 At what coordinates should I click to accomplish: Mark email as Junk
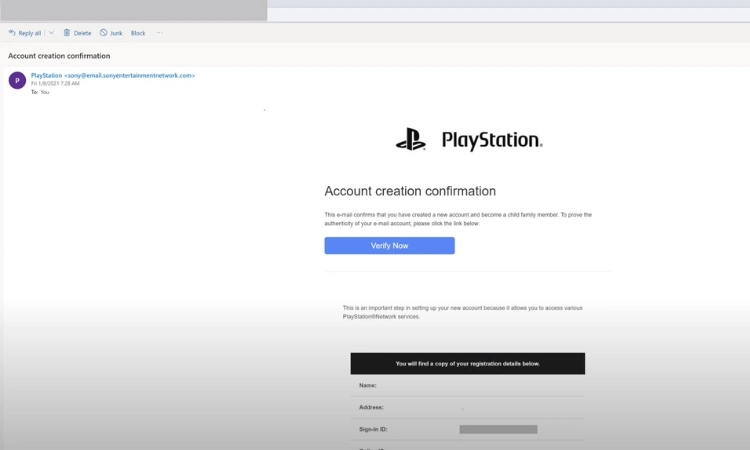[x=111, y=33]
